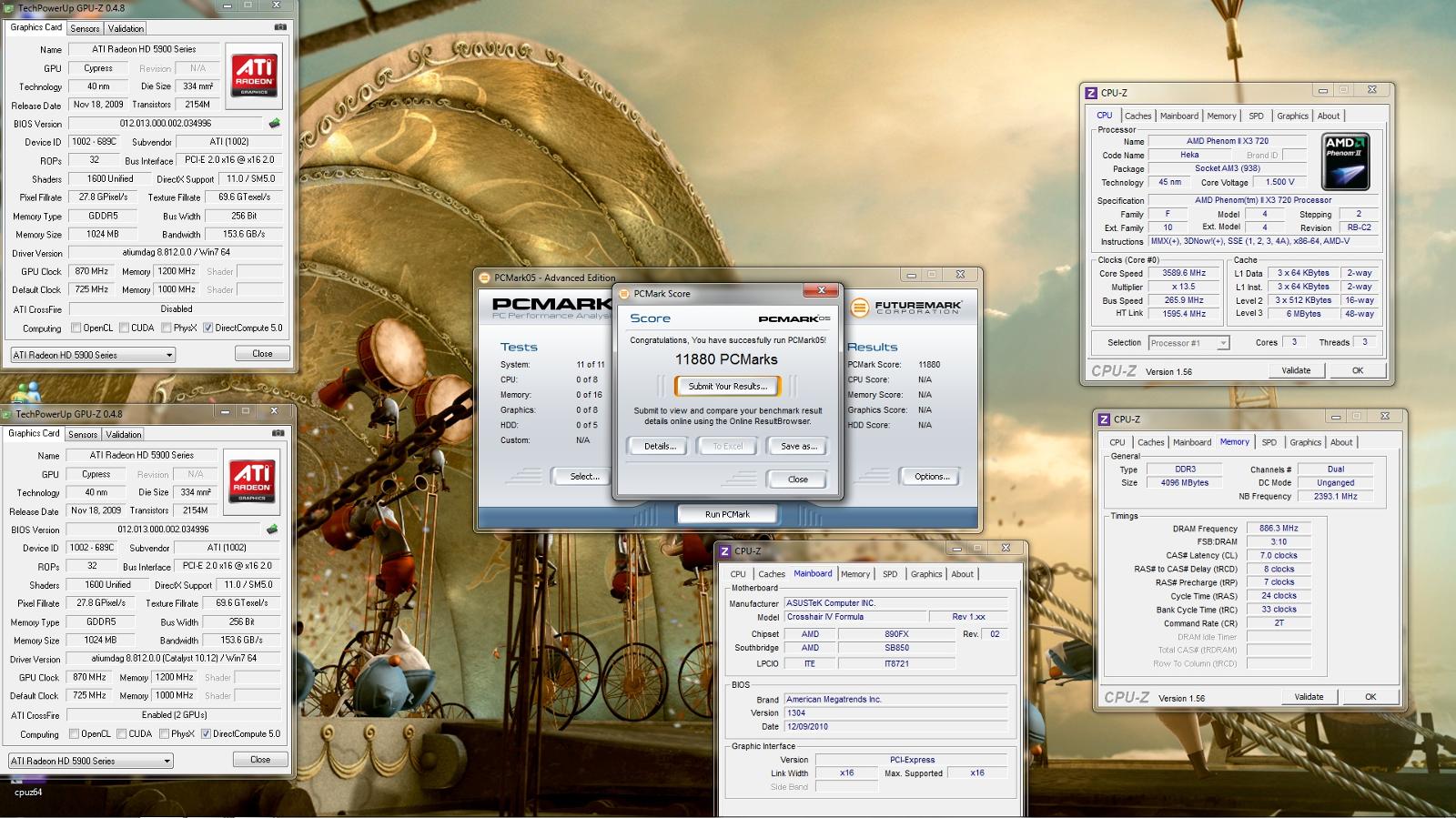The width and height of the screenshot is (1456, 818).
Task: Enable OpenCL checkbox in lower GPU-Z window
Action: tap(75, 733)
